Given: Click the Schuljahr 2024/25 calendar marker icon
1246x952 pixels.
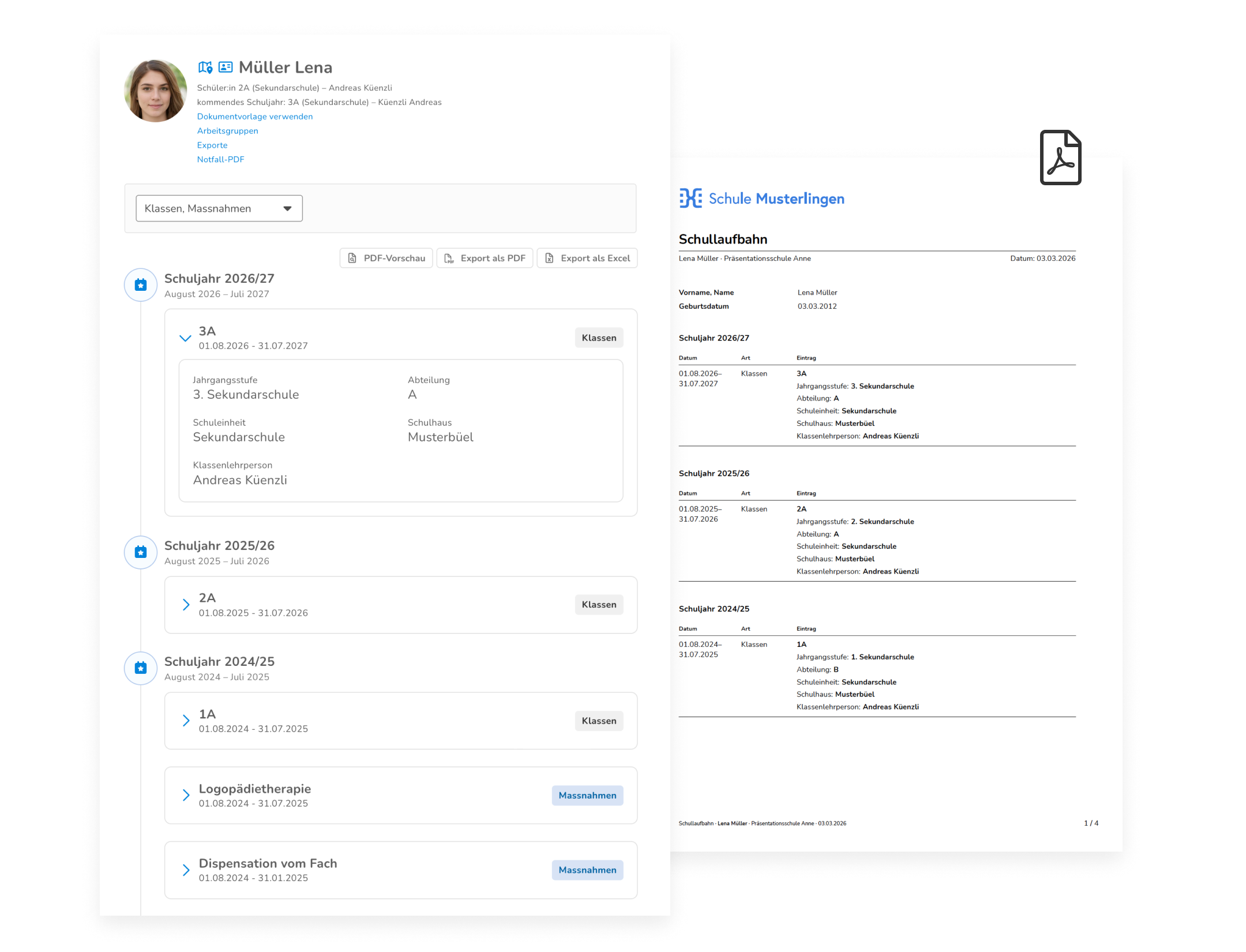Looking at the screenshot, I should [x=141, y=668].
